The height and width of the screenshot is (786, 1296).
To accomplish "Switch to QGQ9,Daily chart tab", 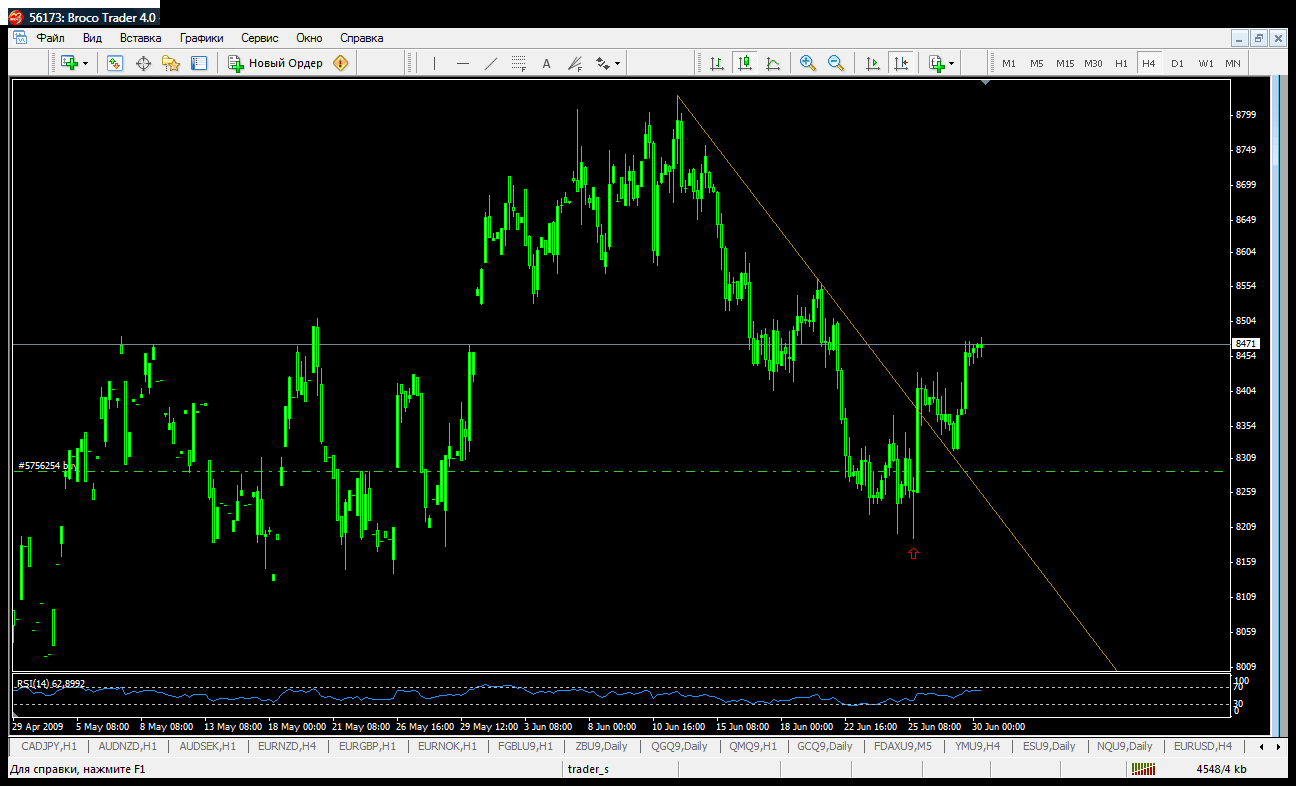I will tap(679, 746).
